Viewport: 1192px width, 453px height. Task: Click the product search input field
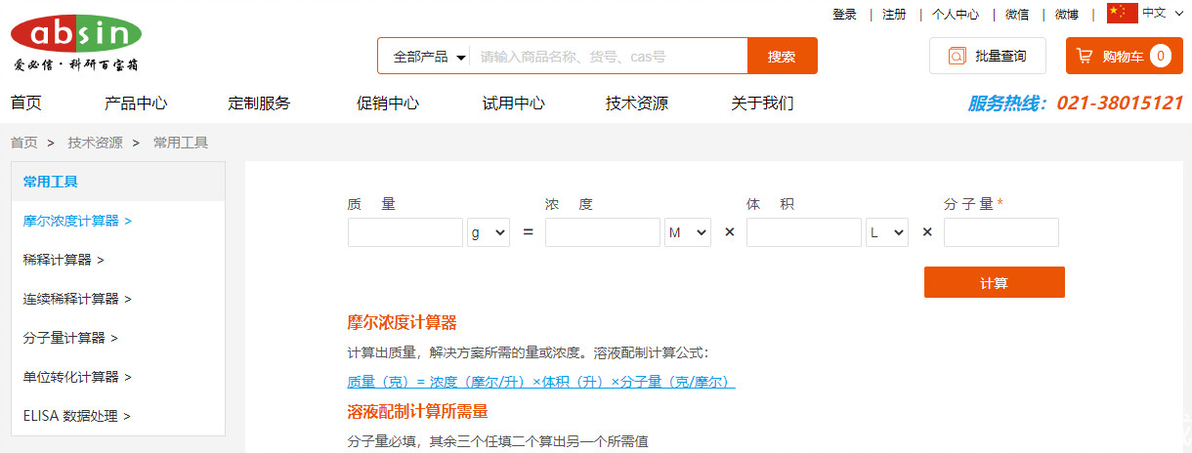tap(608, 57)
